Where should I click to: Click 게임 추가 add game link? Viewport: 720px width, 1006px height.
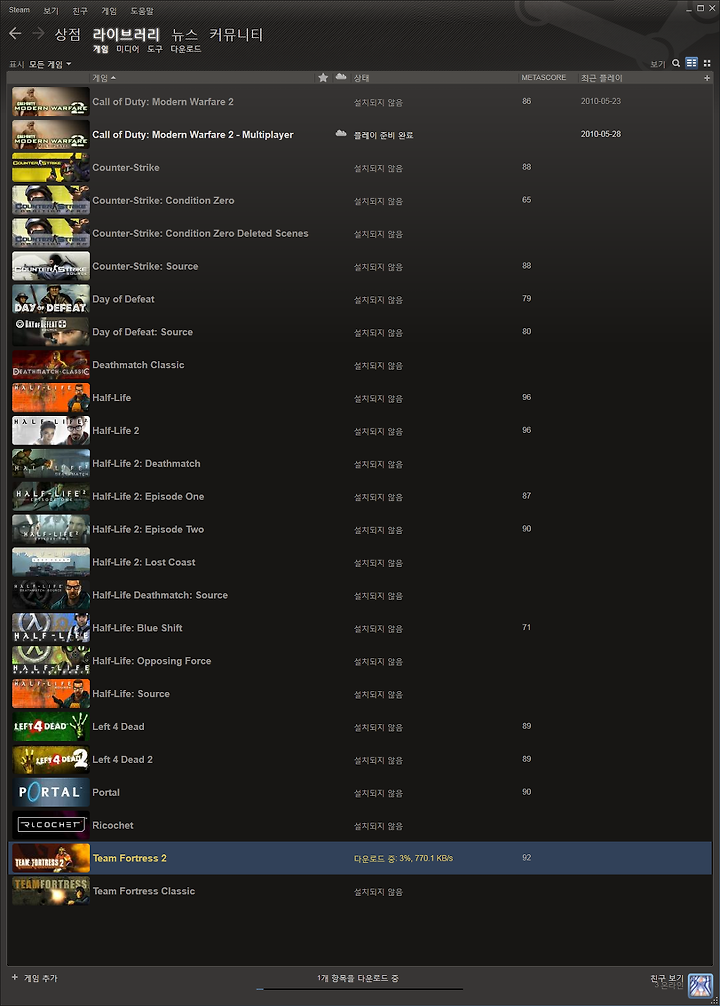click(40, 978)
